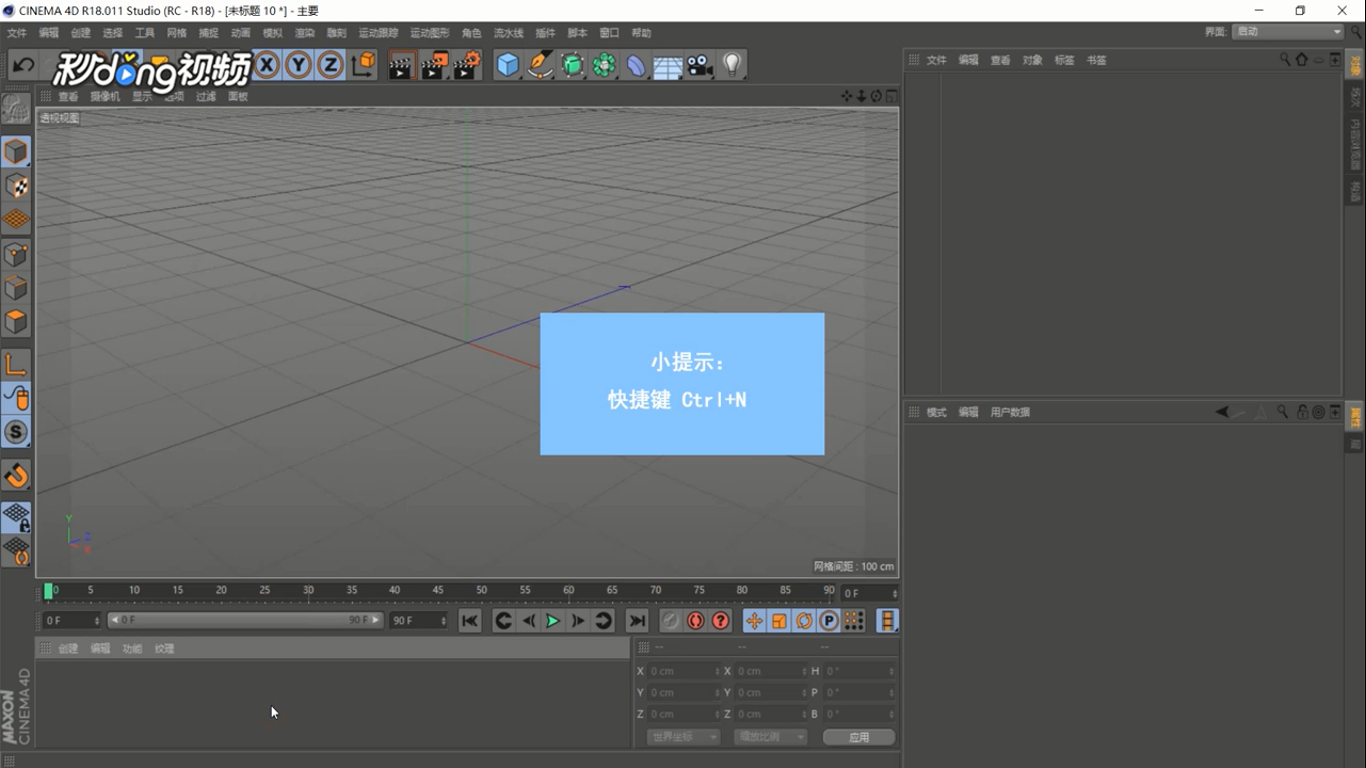Switch to Edges mode

(16, 289)
